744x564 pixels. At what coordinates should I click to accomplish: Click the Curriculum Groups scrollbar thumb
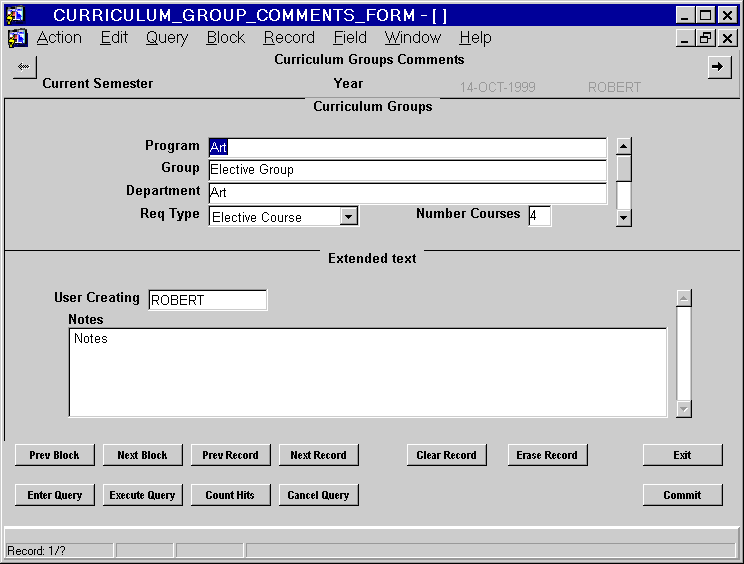pos(623,168)
